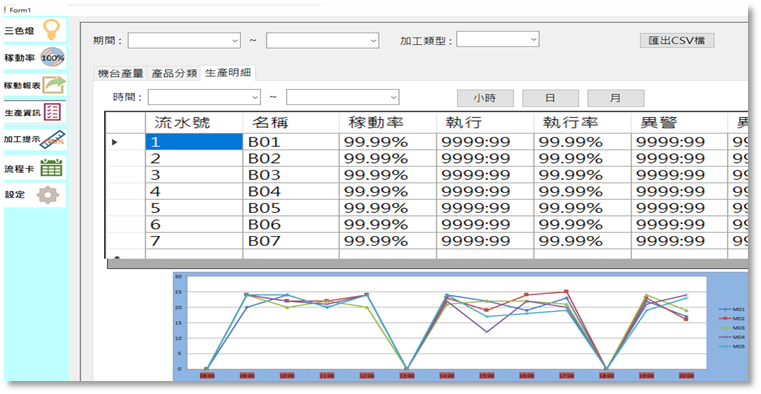Select 流水號 cell 7
761x394 pixels.
[x=194, y=241]
